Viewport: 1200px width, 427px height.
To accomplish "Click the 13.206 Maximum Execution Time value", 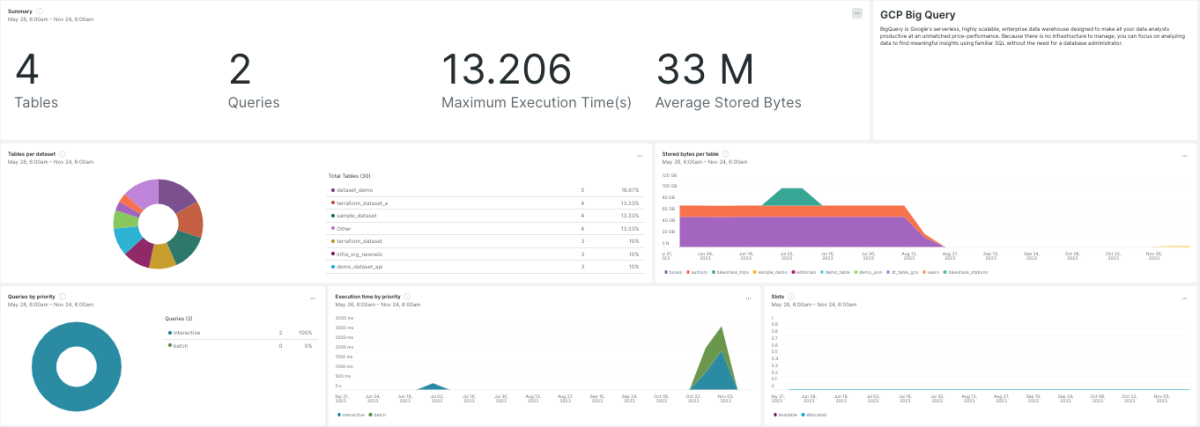I will [506, 69].
